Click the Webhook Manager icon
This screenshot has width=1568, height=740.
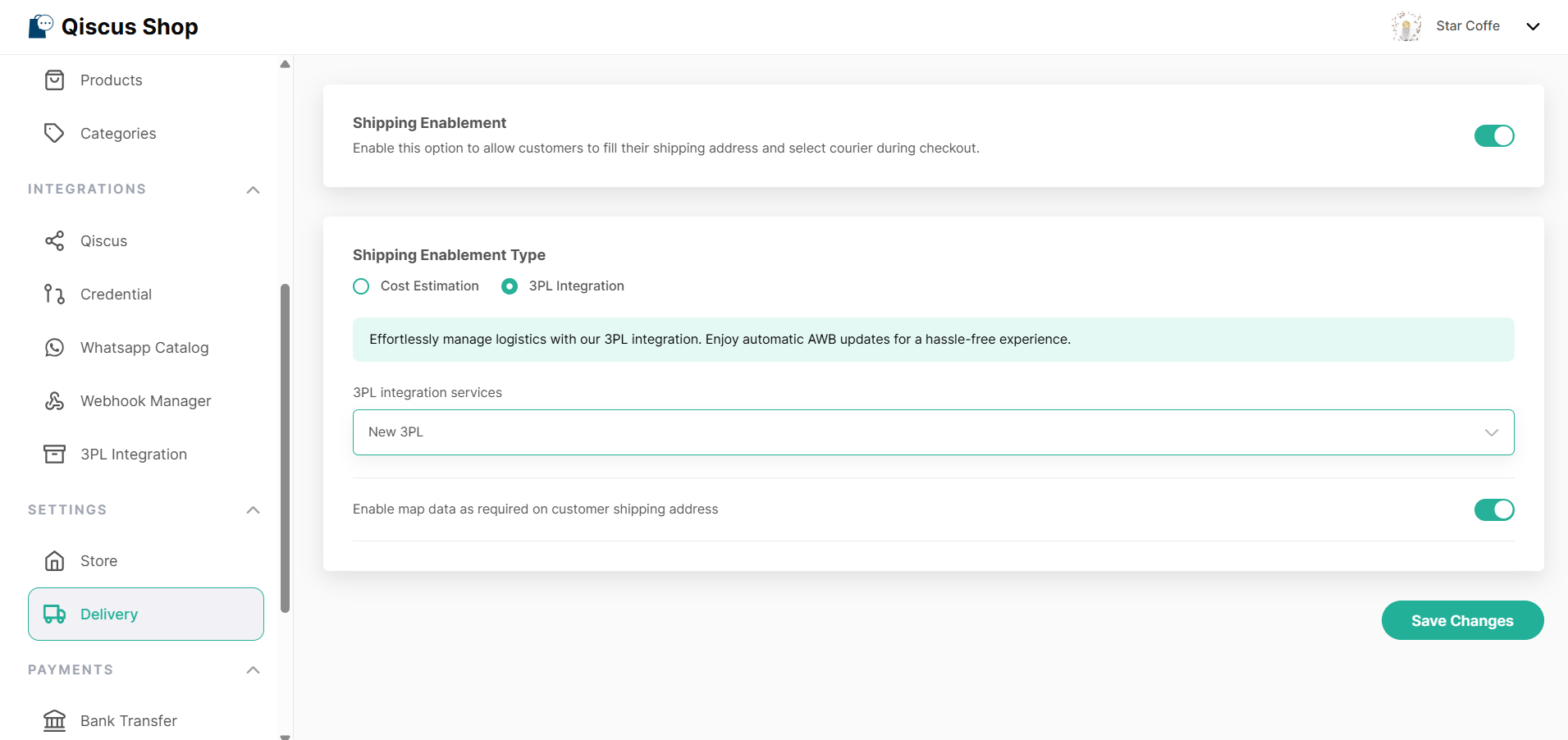(x=54, y=401)
